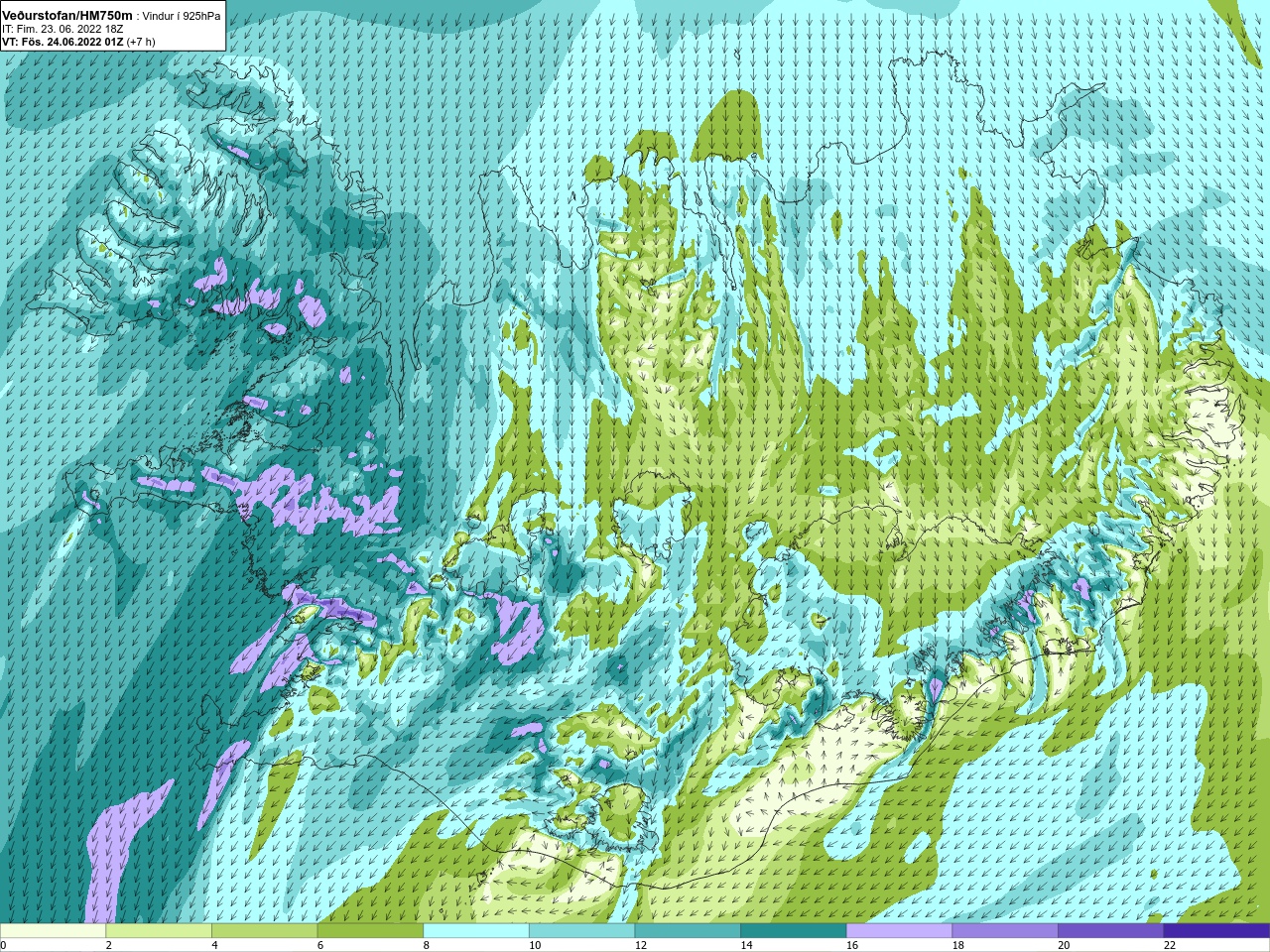1270x952 pixels.
Task: Select the pale cyan 8–10 legend swatch
Action: point(476,930)
